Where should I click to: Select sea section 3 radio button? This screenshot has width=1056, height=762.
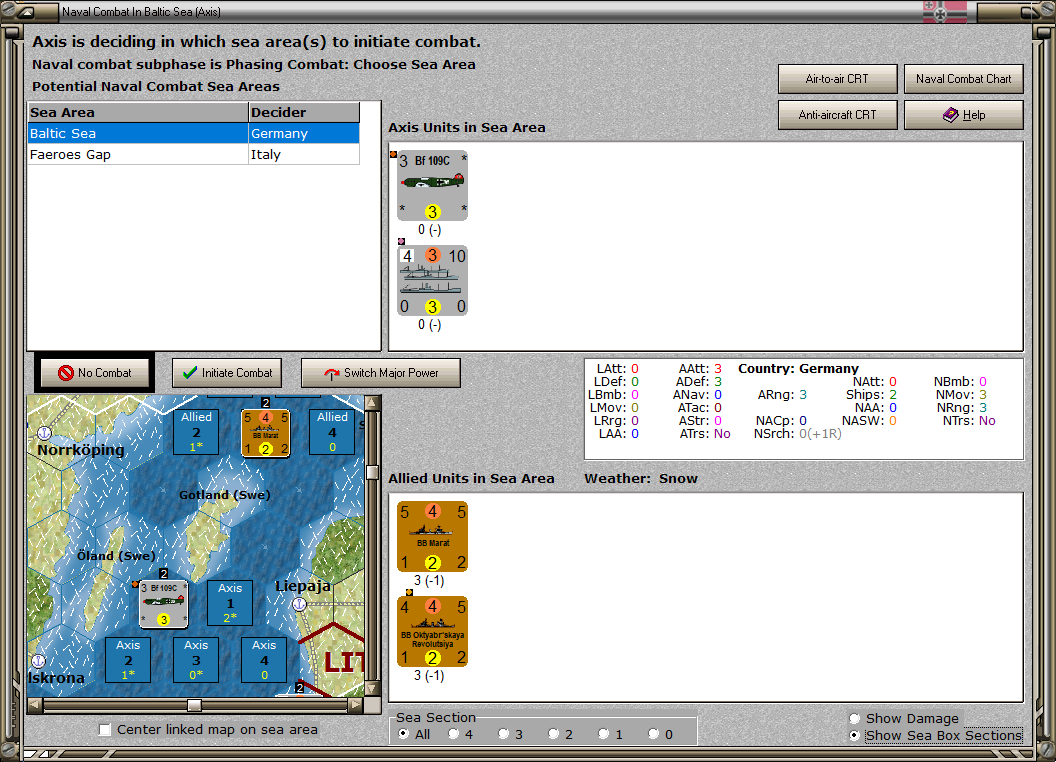point(503,734)
